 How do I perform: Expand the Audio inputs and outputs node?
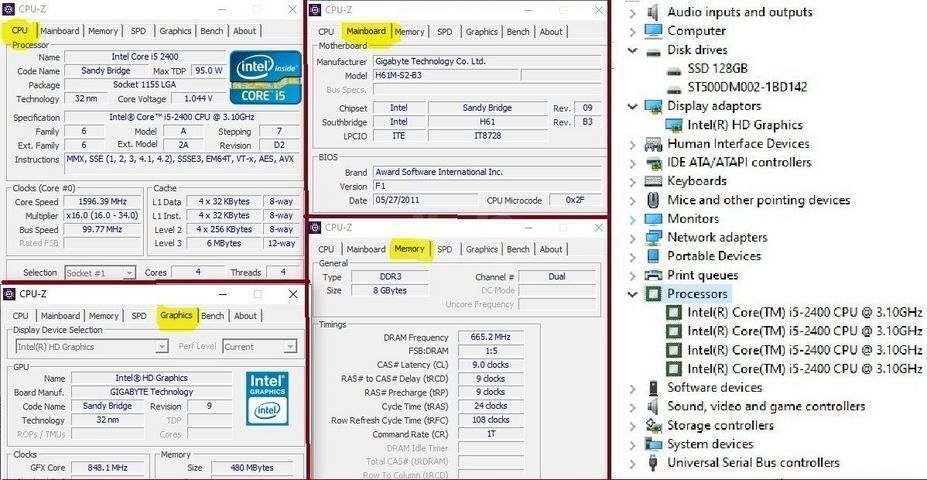(633, 12)
